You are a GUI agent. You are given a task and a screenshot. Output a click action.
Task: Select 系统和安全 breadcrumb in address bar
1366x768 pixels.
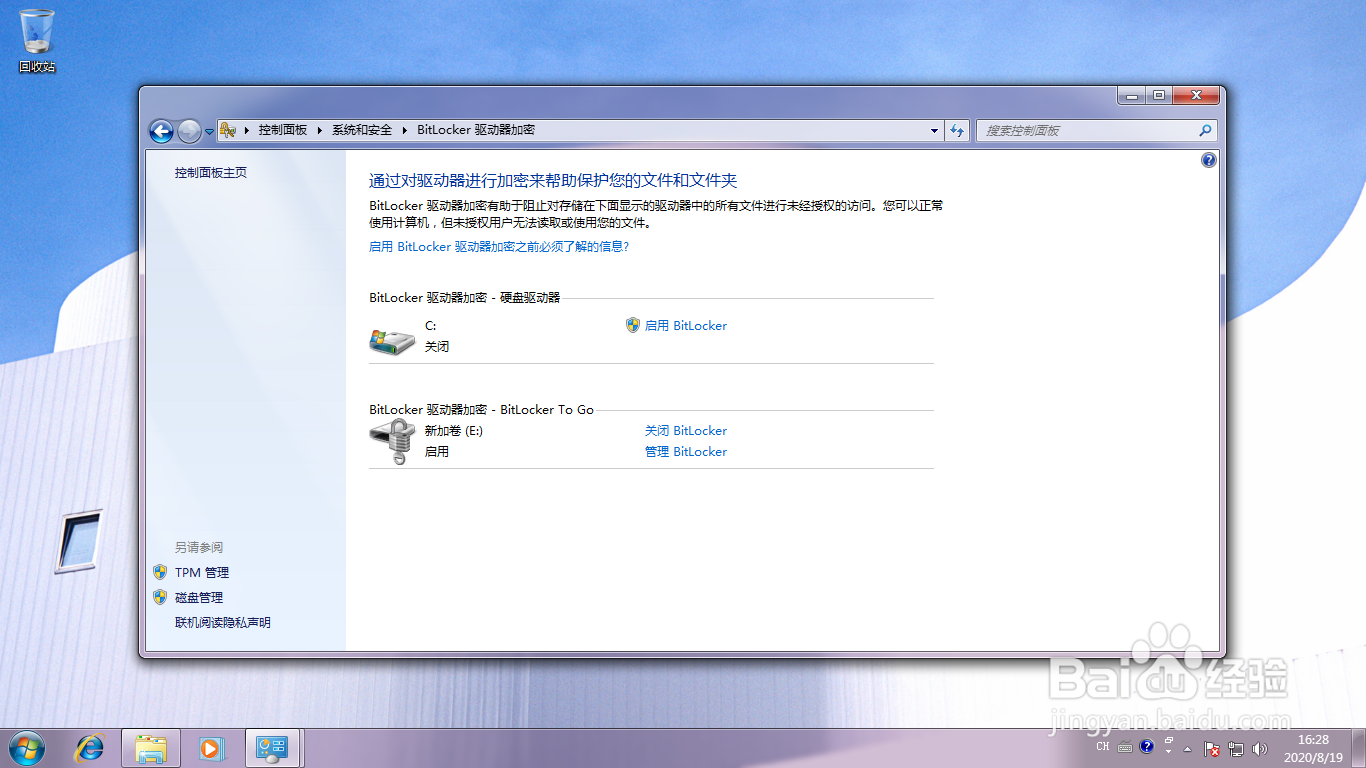click(362, 130)
